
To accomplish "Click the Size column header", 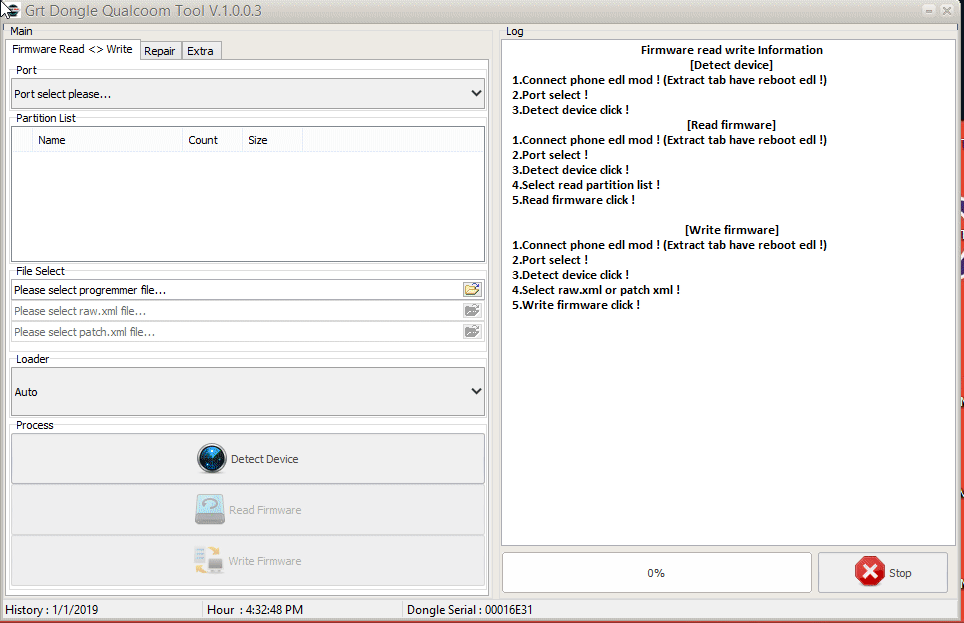I will click(x=272, y=140).
